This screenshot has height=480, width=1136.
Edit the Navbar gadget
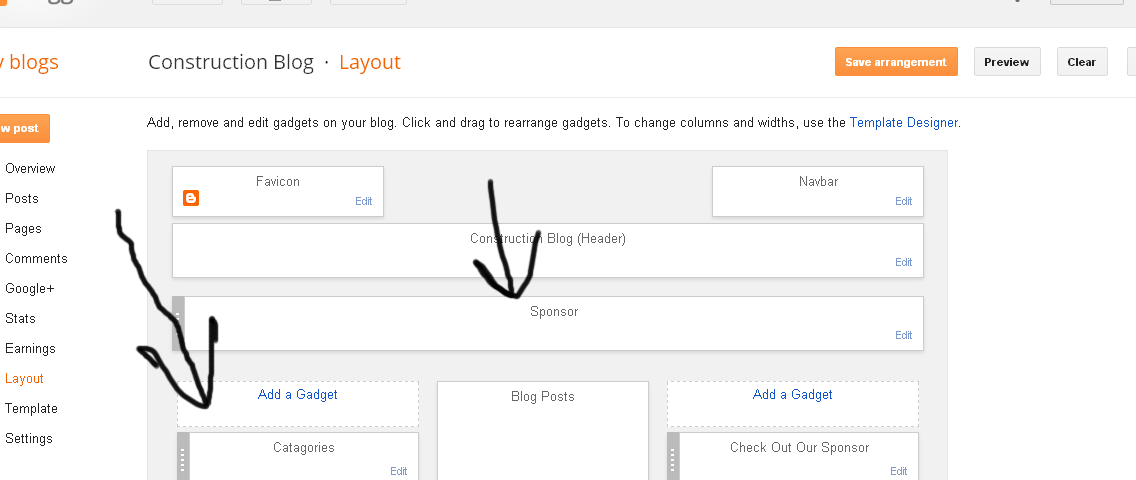903,201
